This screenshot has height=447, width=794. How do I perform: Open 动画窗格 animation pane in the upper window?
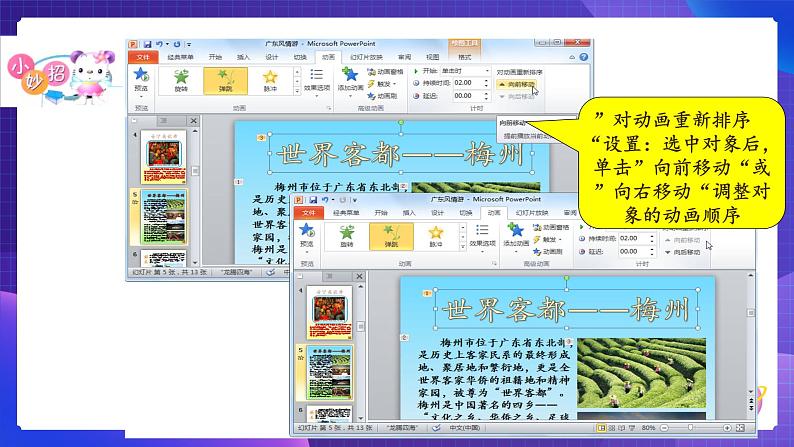pos(385,72)
